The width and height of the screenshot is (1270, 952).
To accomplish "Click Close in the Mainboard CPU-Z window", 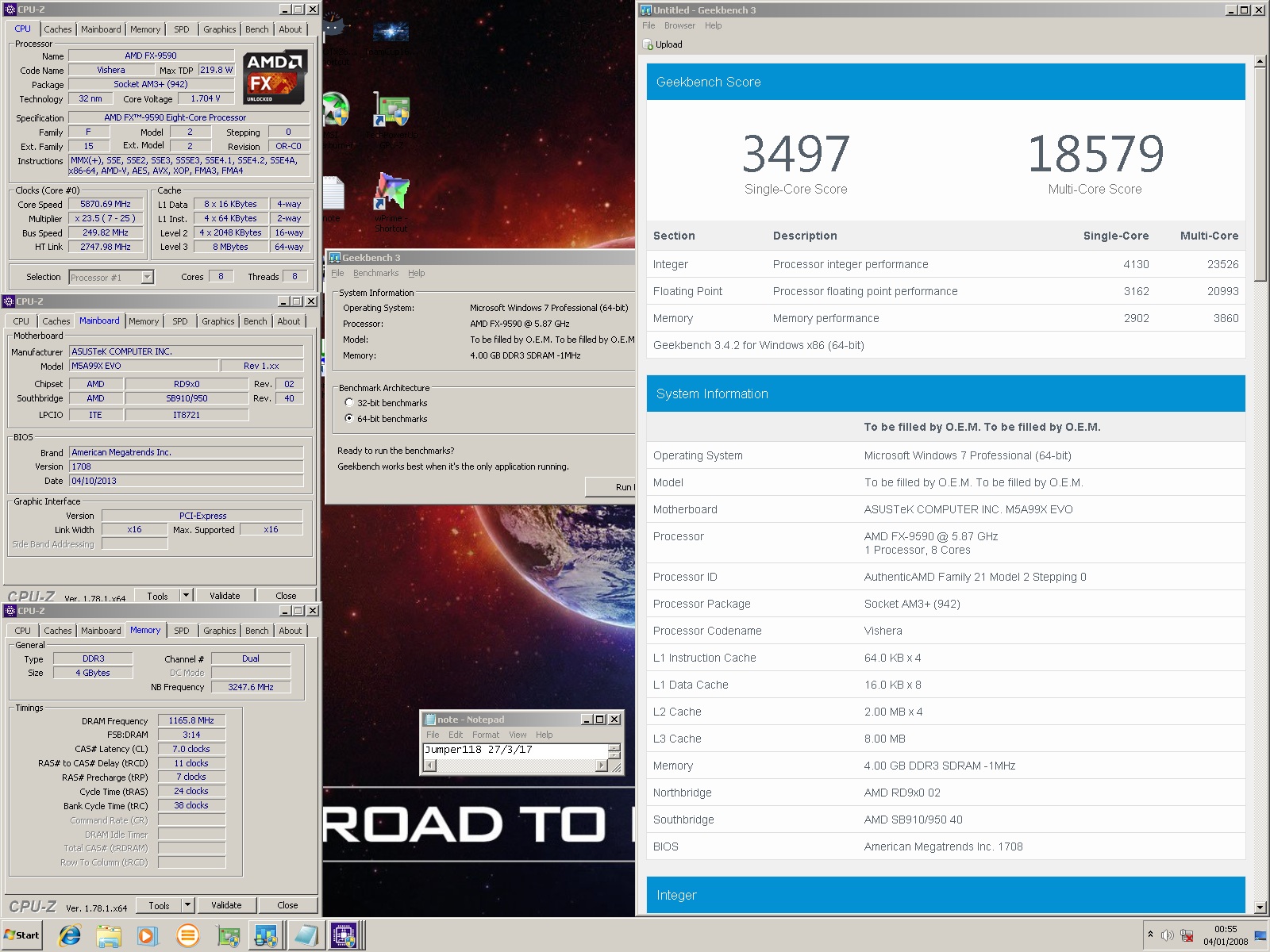I will pyautogui.click(x=286, y=595).
